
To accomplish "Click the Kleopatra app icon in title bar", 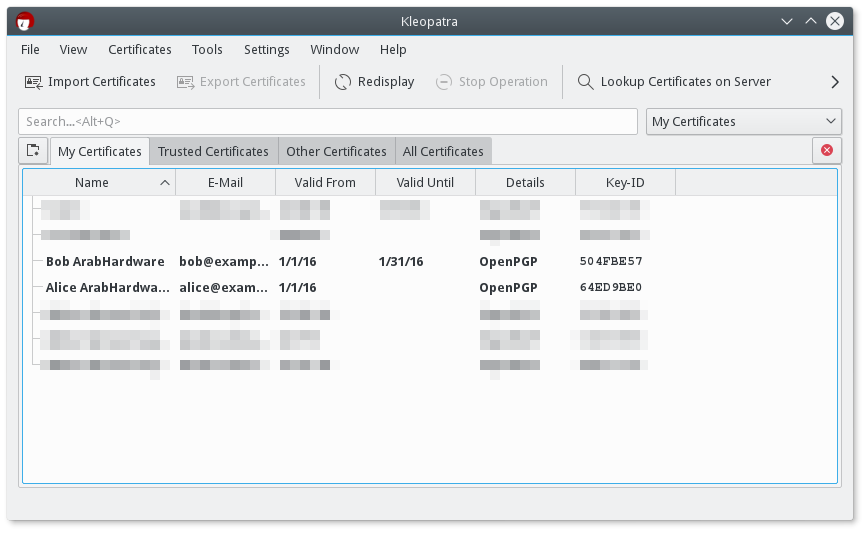I will [25, 22].
